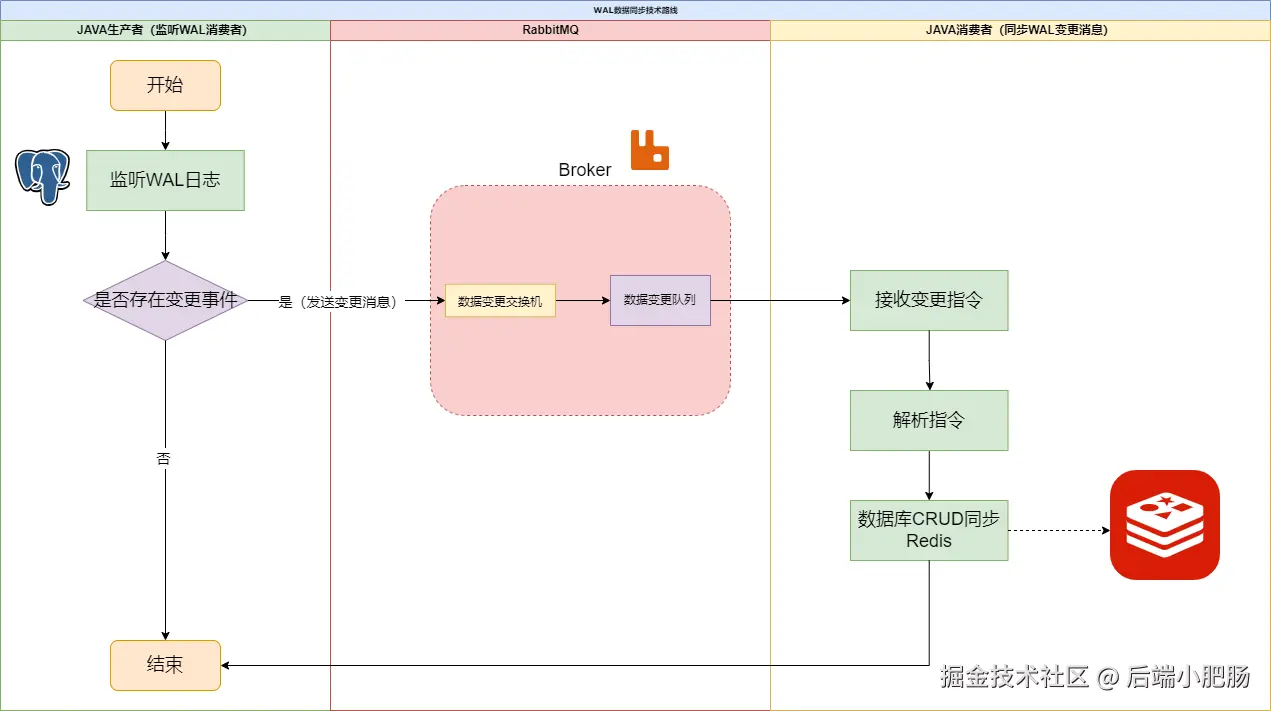
Task: Click the 数据变更队列 queue node
Action: click(x=660, y=300)
